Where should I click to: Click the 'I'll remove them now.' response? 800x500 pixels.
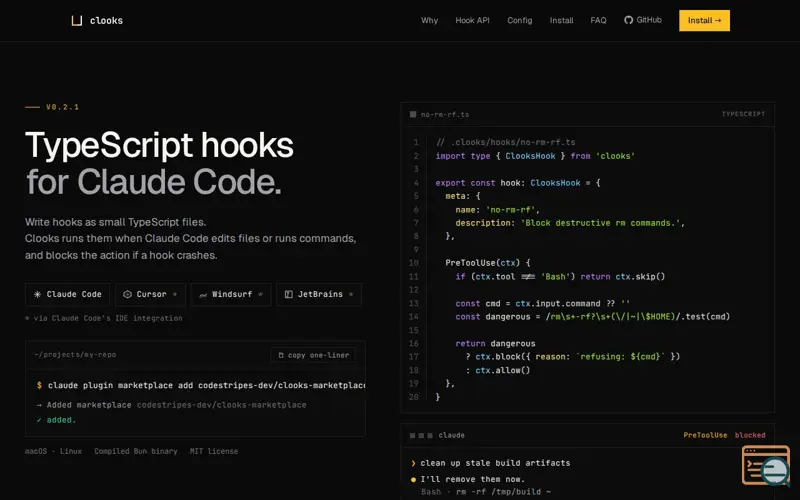(472, 479)
